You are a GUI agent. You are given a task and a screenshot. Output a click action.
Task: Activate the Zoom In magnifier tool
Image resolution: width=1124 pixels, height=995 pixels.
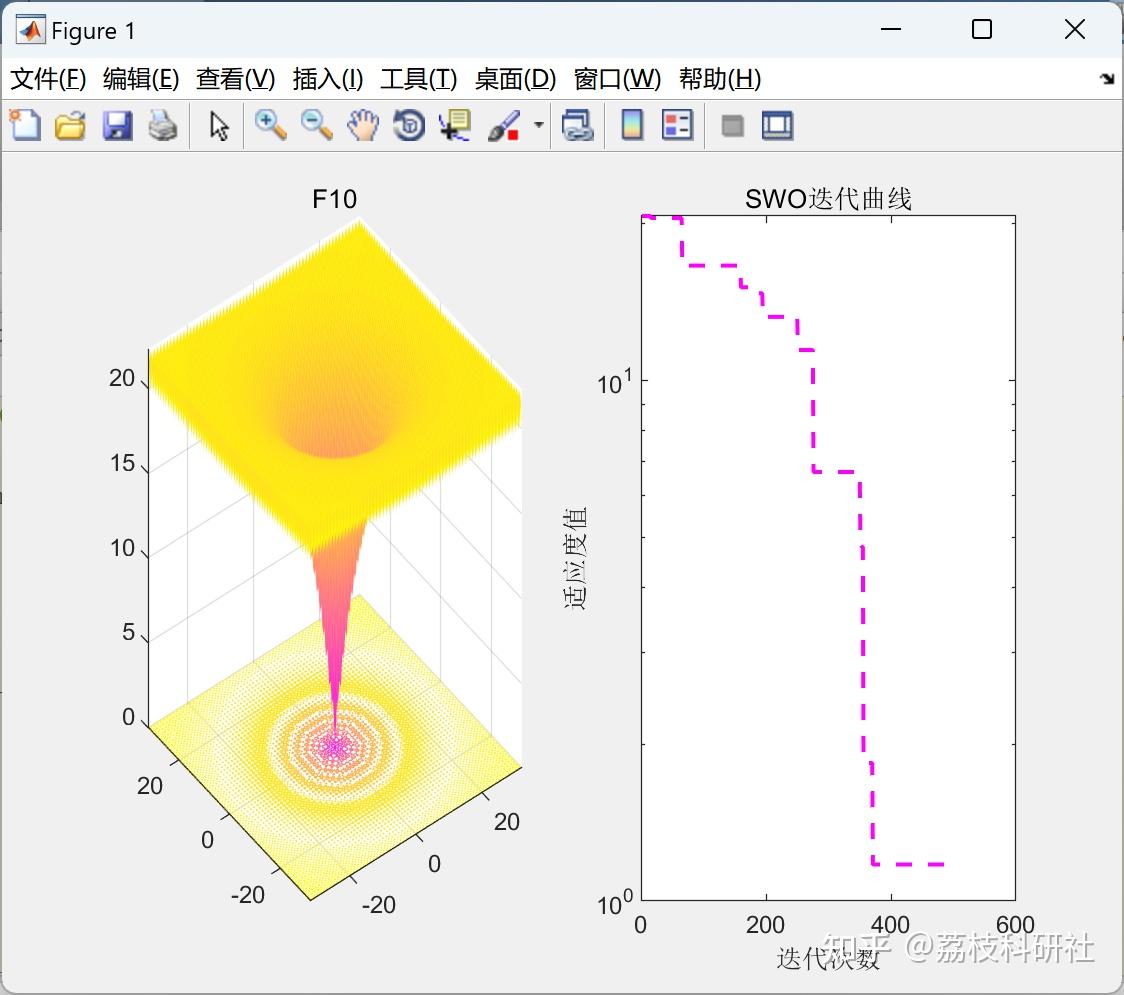click(x=270, y=125)
